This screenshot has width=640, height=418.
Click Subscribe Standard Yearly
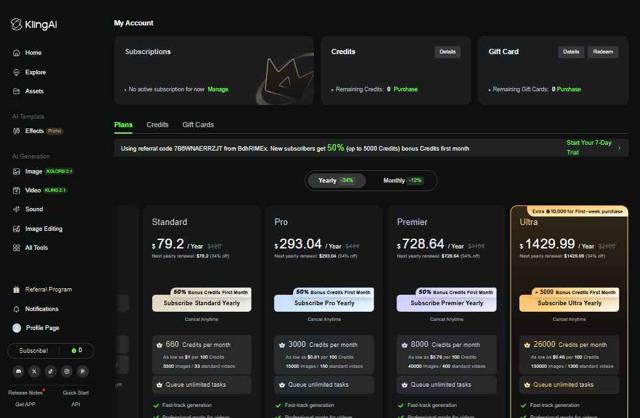pos(202,303)
